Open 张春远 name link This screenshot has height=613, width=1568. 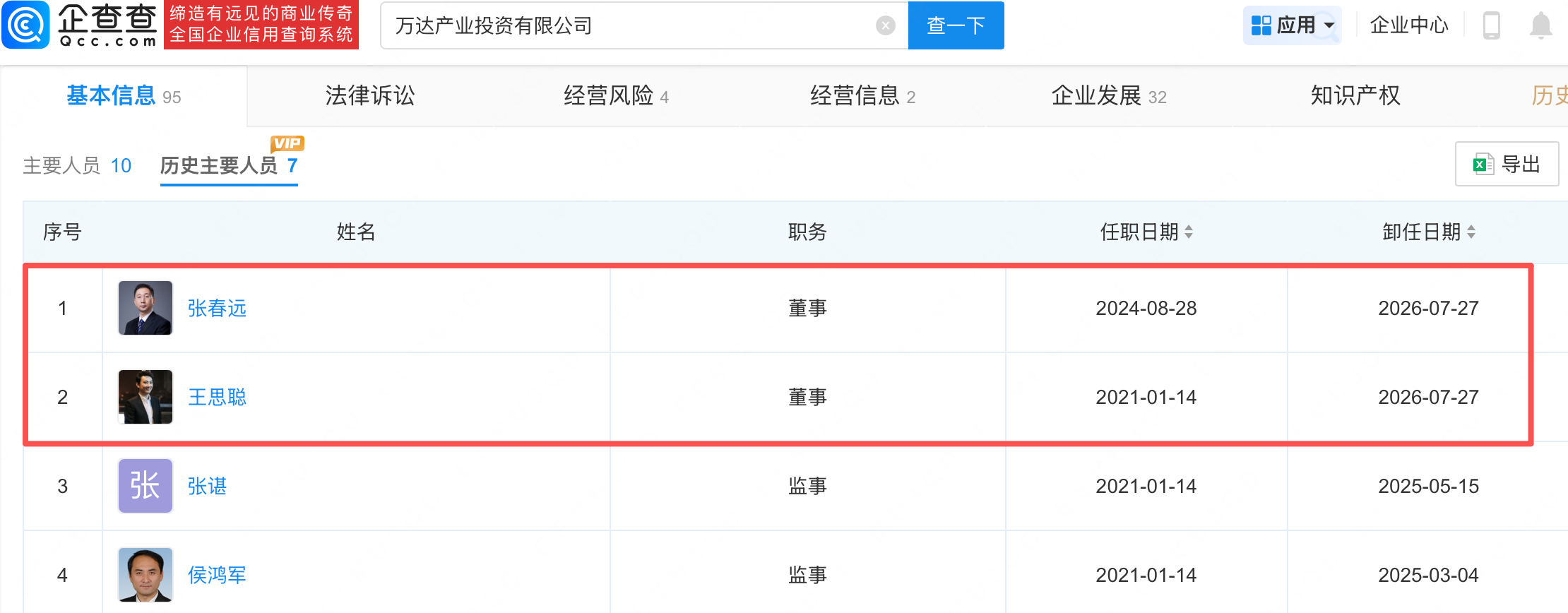pos(217,308)
